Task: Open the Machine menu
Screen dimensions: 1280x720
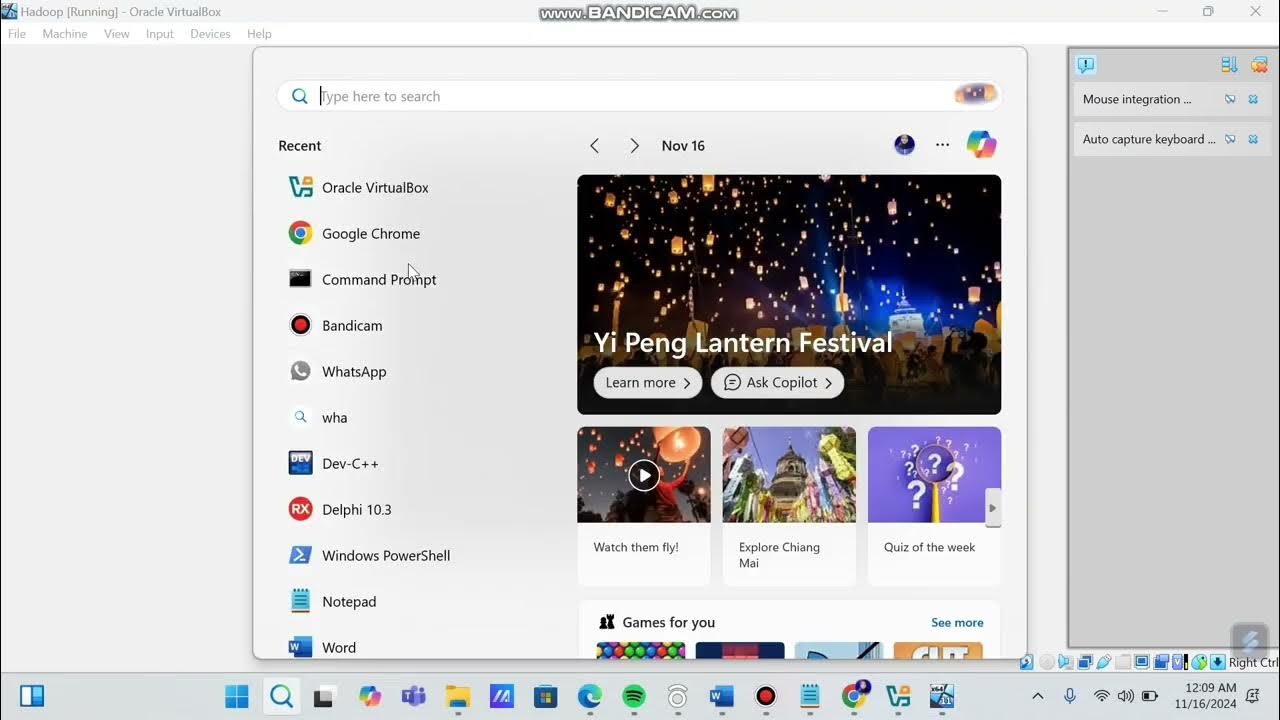Action: click(x=65, y=34)
